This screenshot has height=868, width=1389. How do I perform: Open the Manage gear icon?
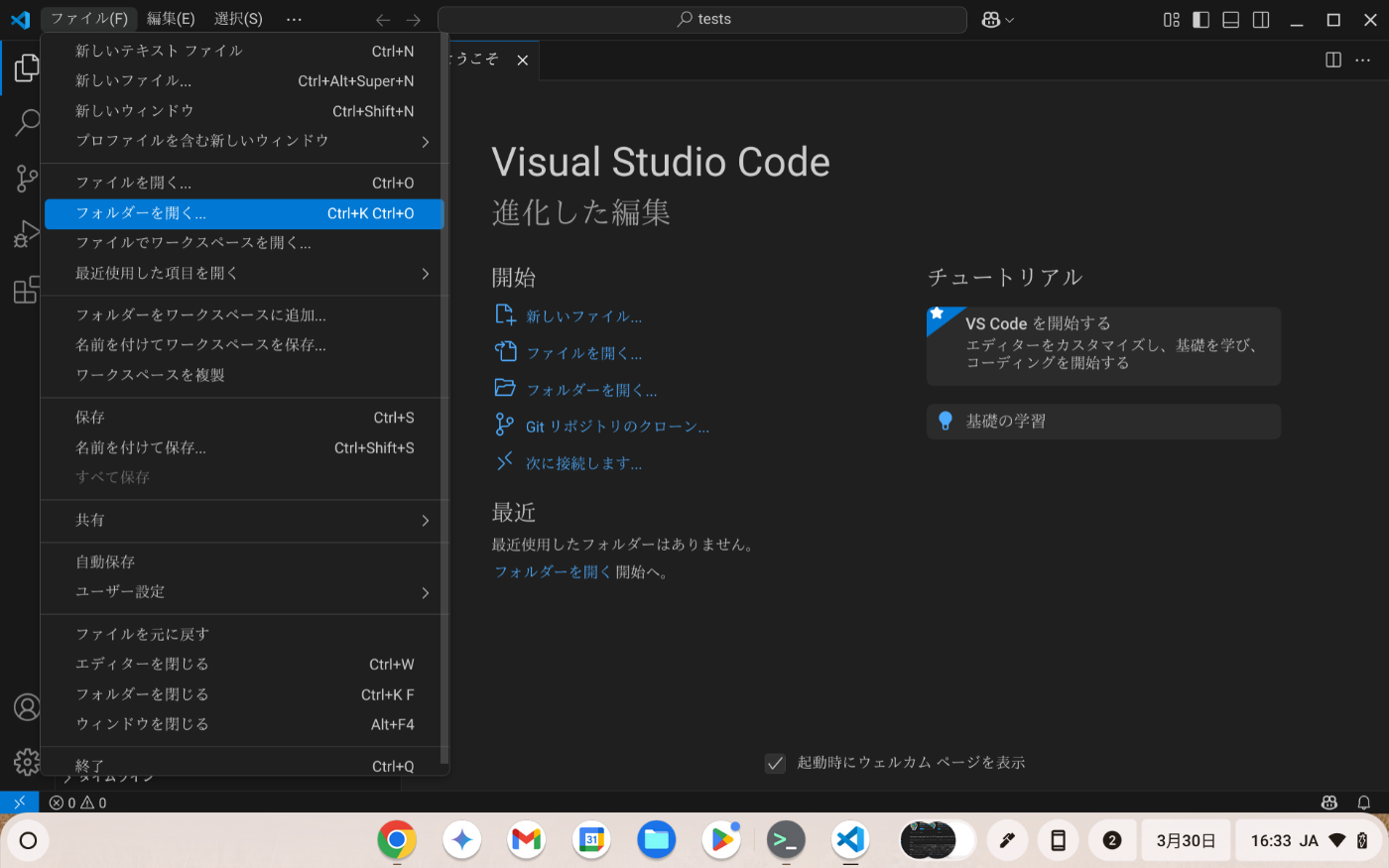click(27, 761)
